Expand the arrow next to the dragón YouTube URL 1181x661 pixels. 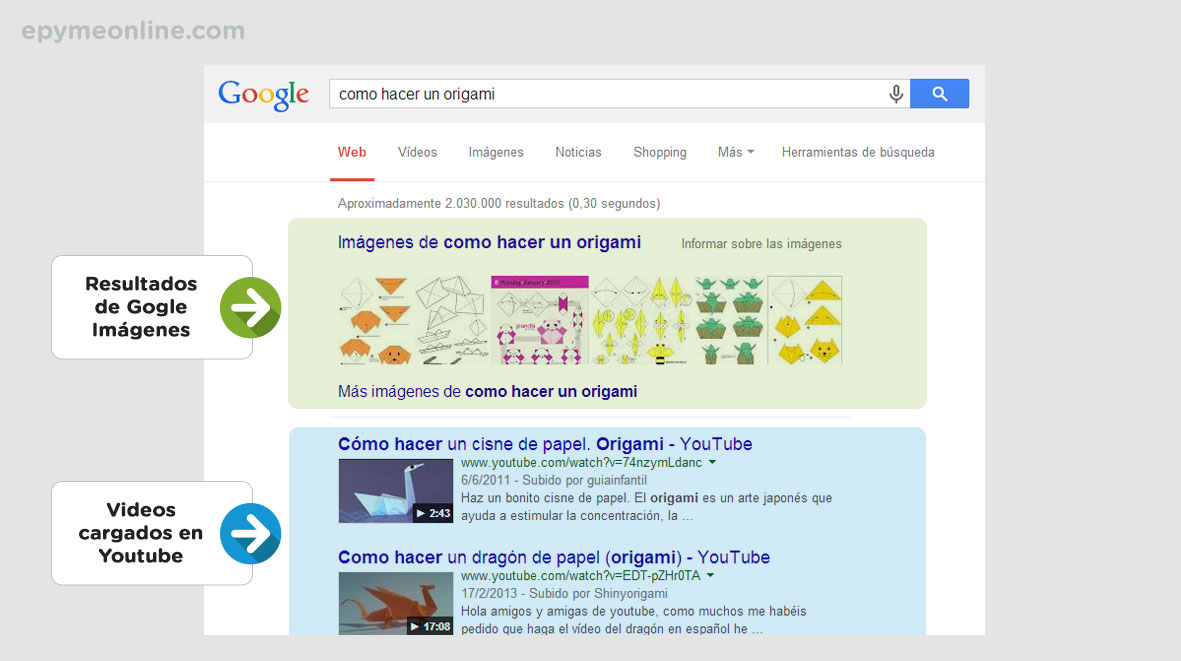[x=710, y=576]
